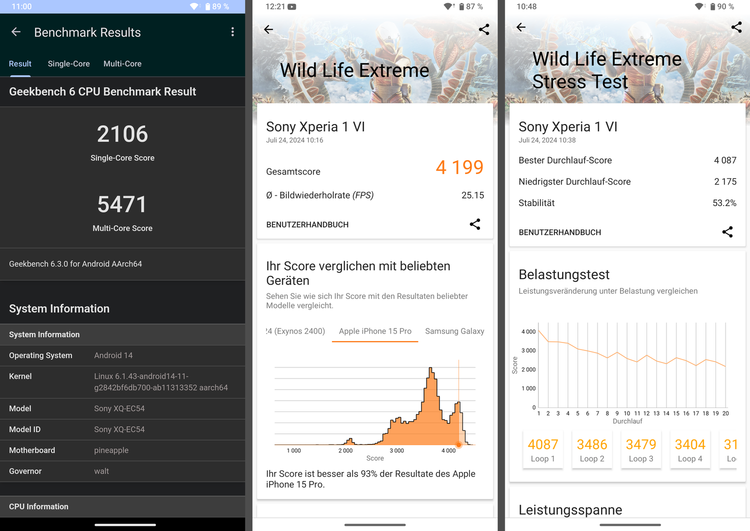Viewport: 750px width, 531px height.
Task: Tap Loop 3 score tile 3479
Action: tap(640, 449)
